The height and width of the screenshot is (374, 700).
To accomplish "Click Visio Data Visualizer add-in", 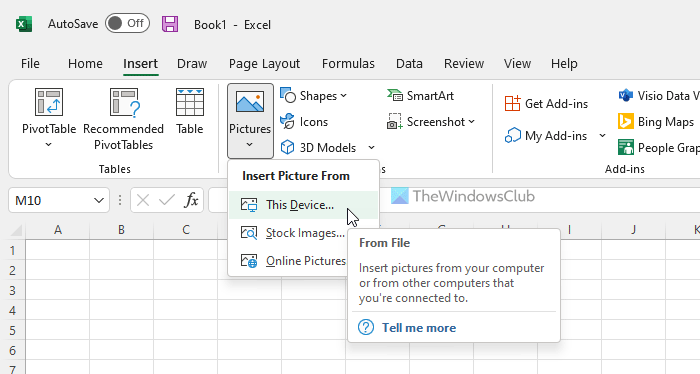I will click(x=658, y=96).
